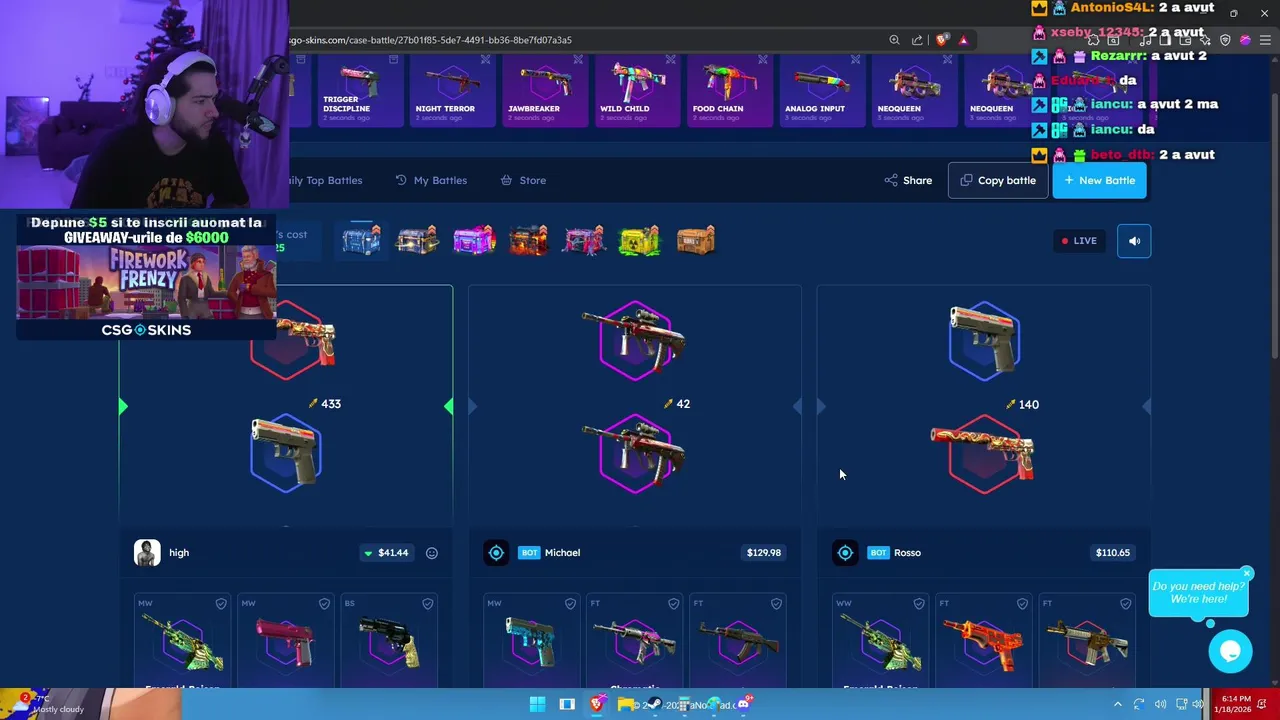The image size is (1280, 720).
Task: Click the browser zoom magnifier icon
Action: tap(894, 40)
